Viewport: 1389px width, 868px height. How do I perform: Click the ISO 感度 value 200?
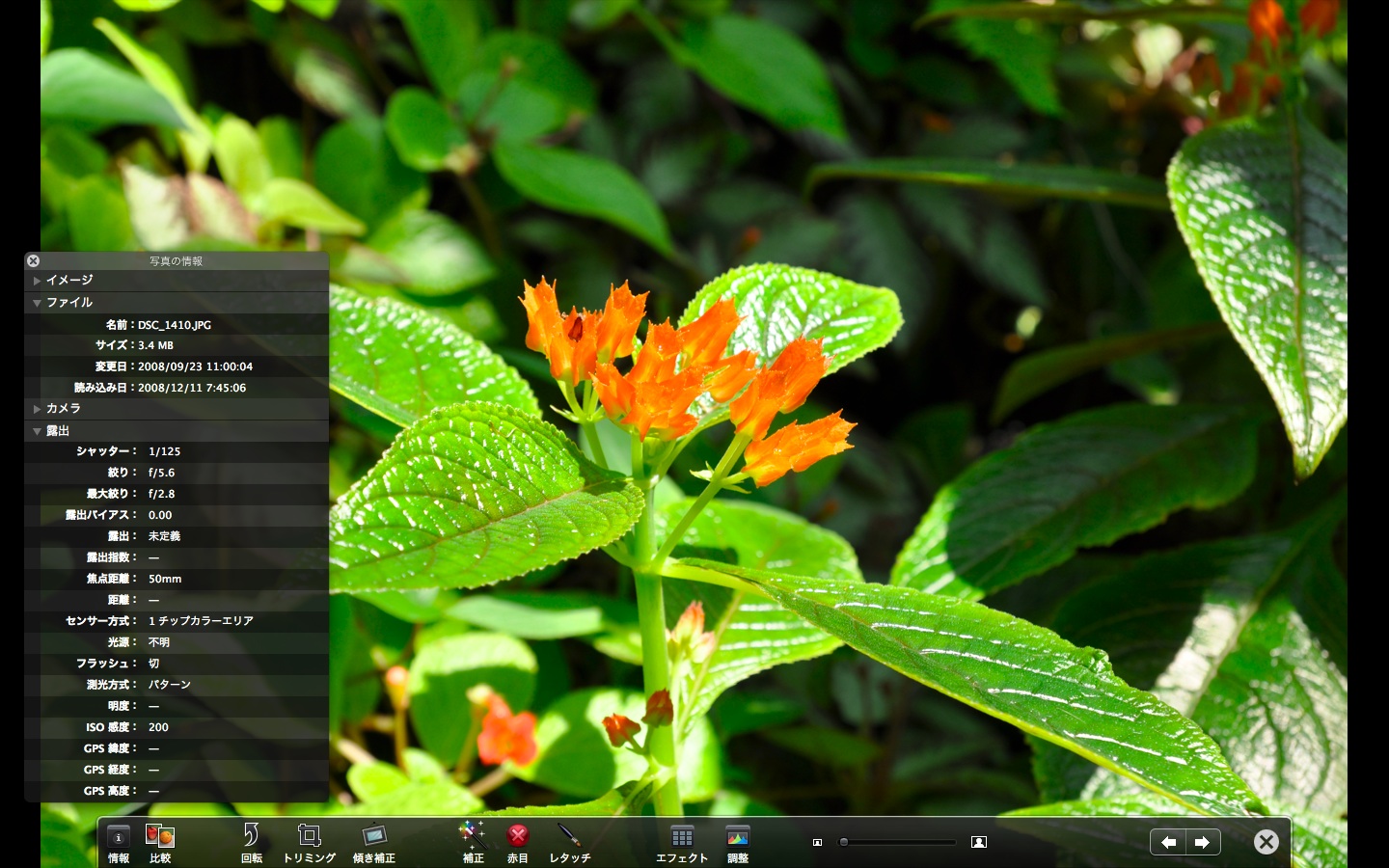[x=158, y=727]
